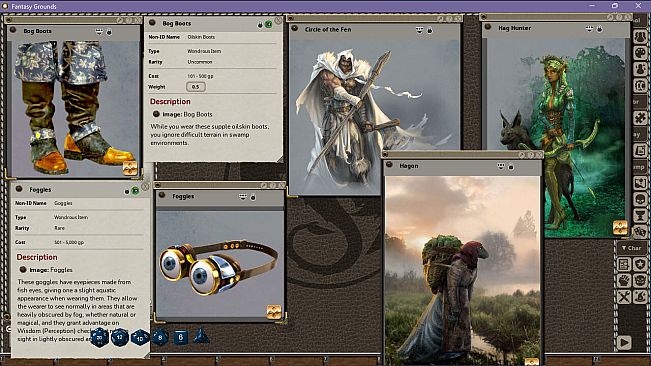Open the crossed tools icon under Char
The height and width of the screenshot is (366, 651).
[x=624, y=297]
